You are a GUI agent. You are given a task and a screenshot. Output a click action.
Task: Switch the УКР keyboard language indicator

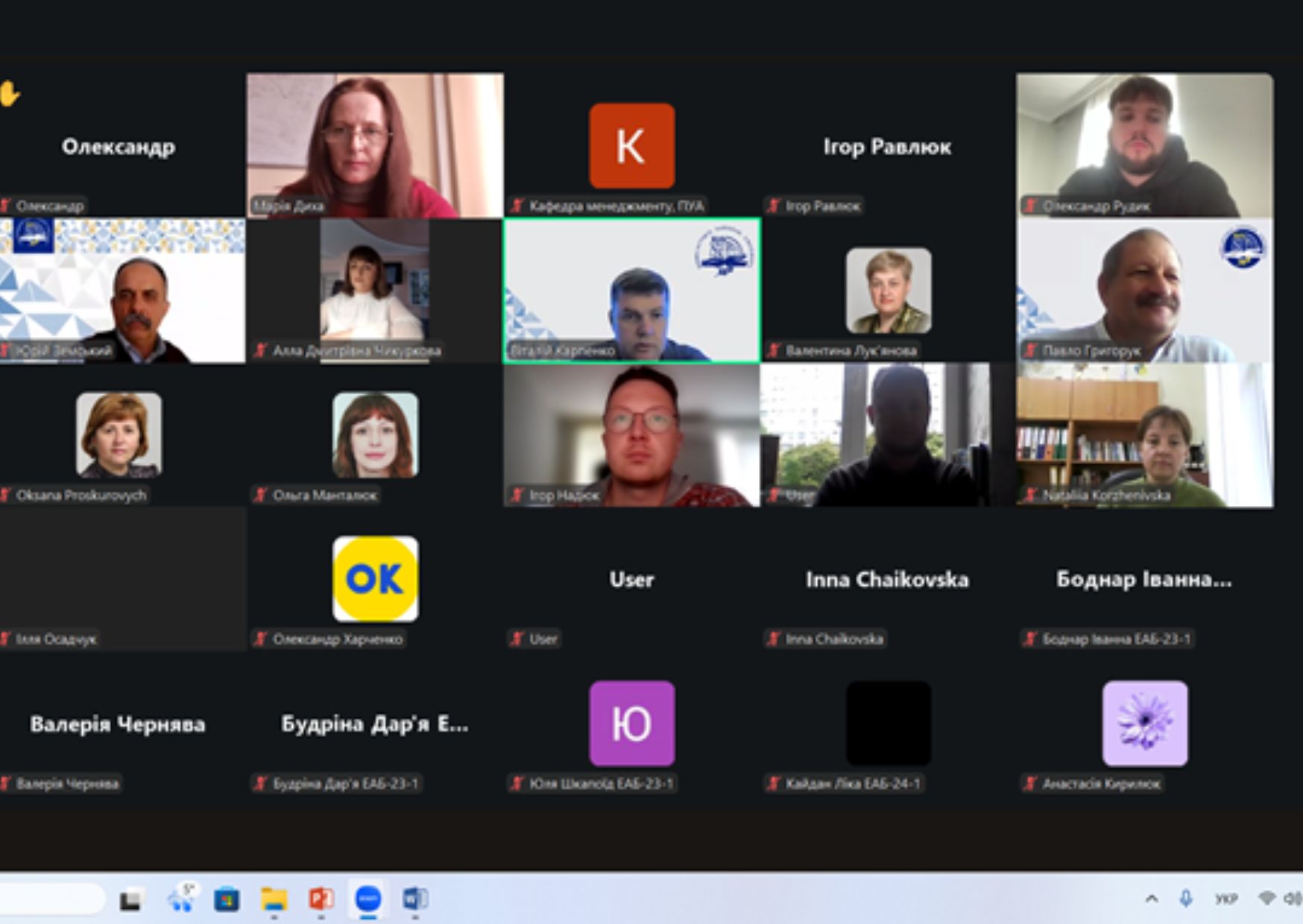(1225, 899)
